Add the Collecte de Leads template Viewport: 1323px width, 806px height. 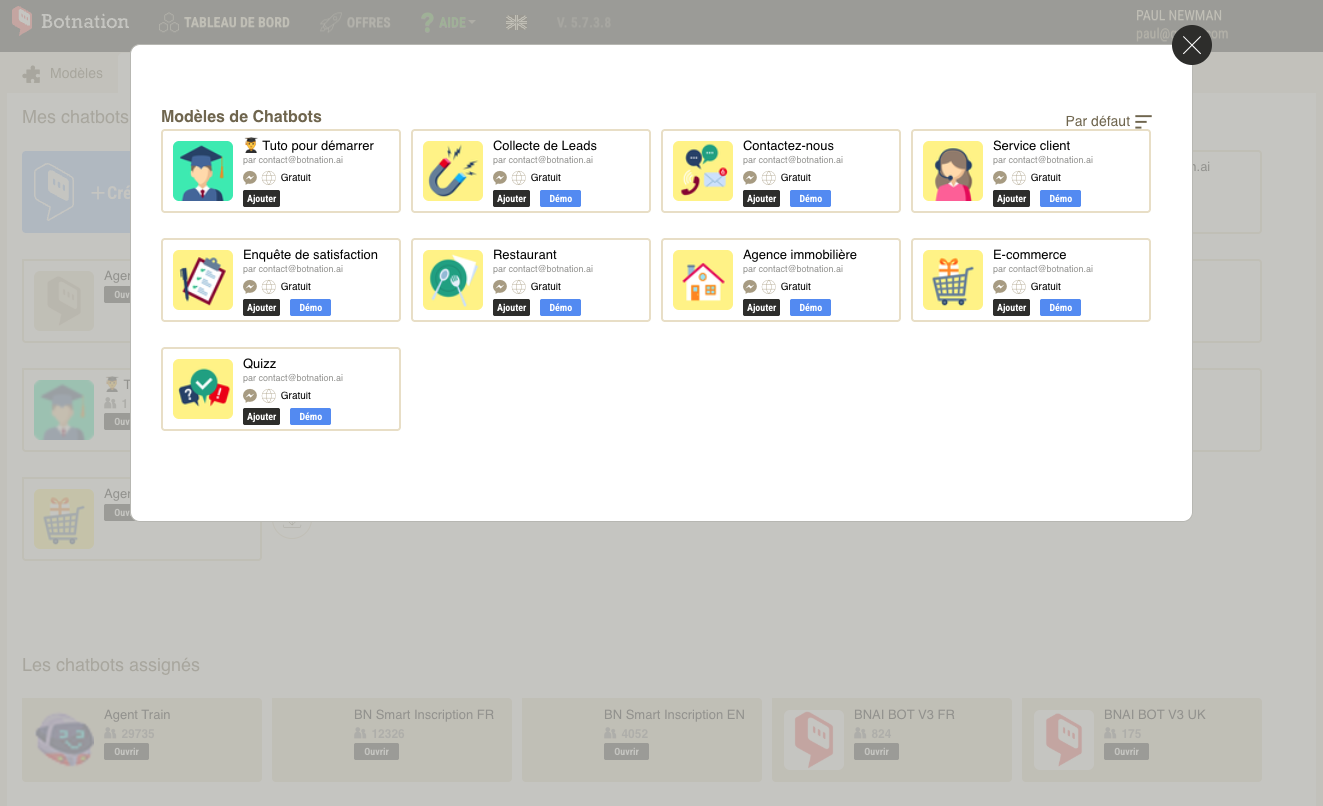(511, 199)
